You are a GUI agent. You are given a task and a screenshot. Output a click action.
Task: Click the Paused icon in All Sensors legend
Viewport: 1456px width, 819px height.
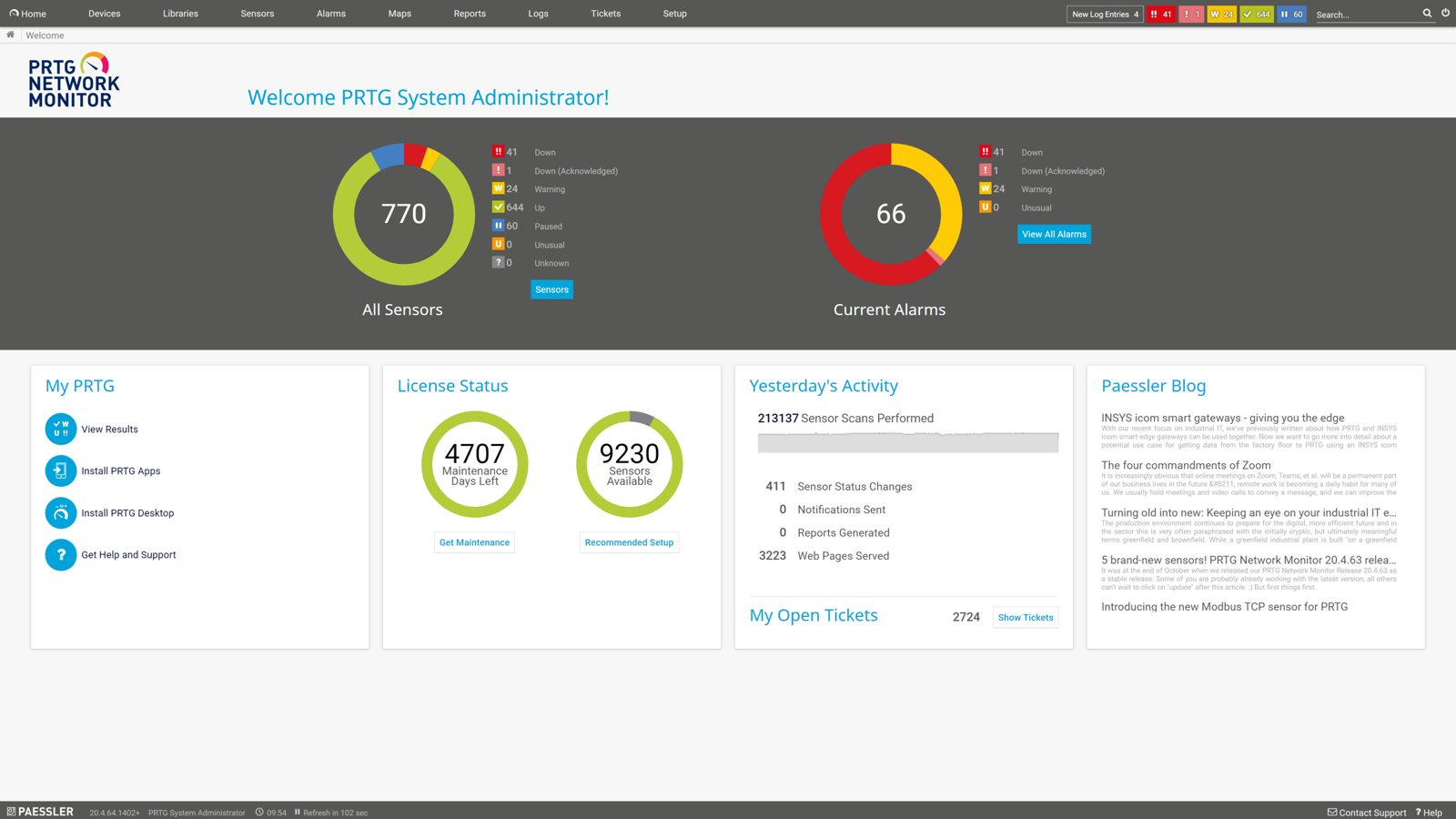[x=498, y=226]
